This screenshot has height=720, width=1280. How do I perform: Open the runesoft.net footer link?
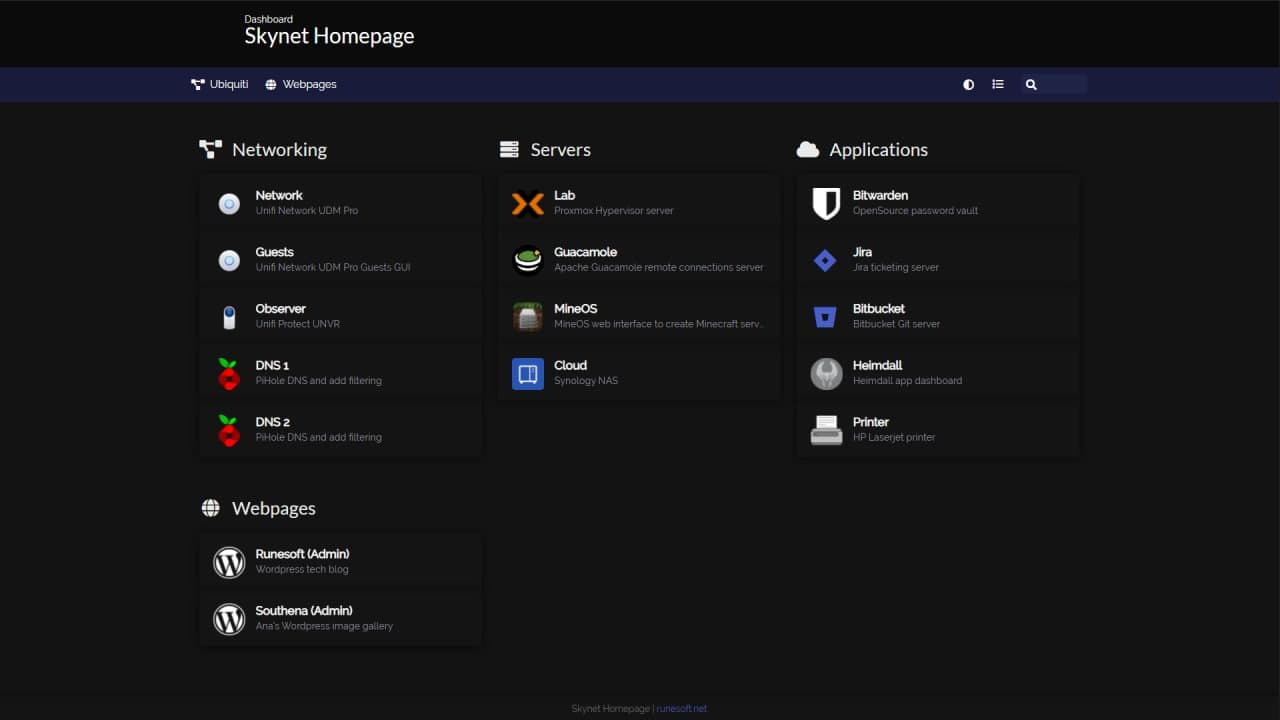[x=681, y=709]
